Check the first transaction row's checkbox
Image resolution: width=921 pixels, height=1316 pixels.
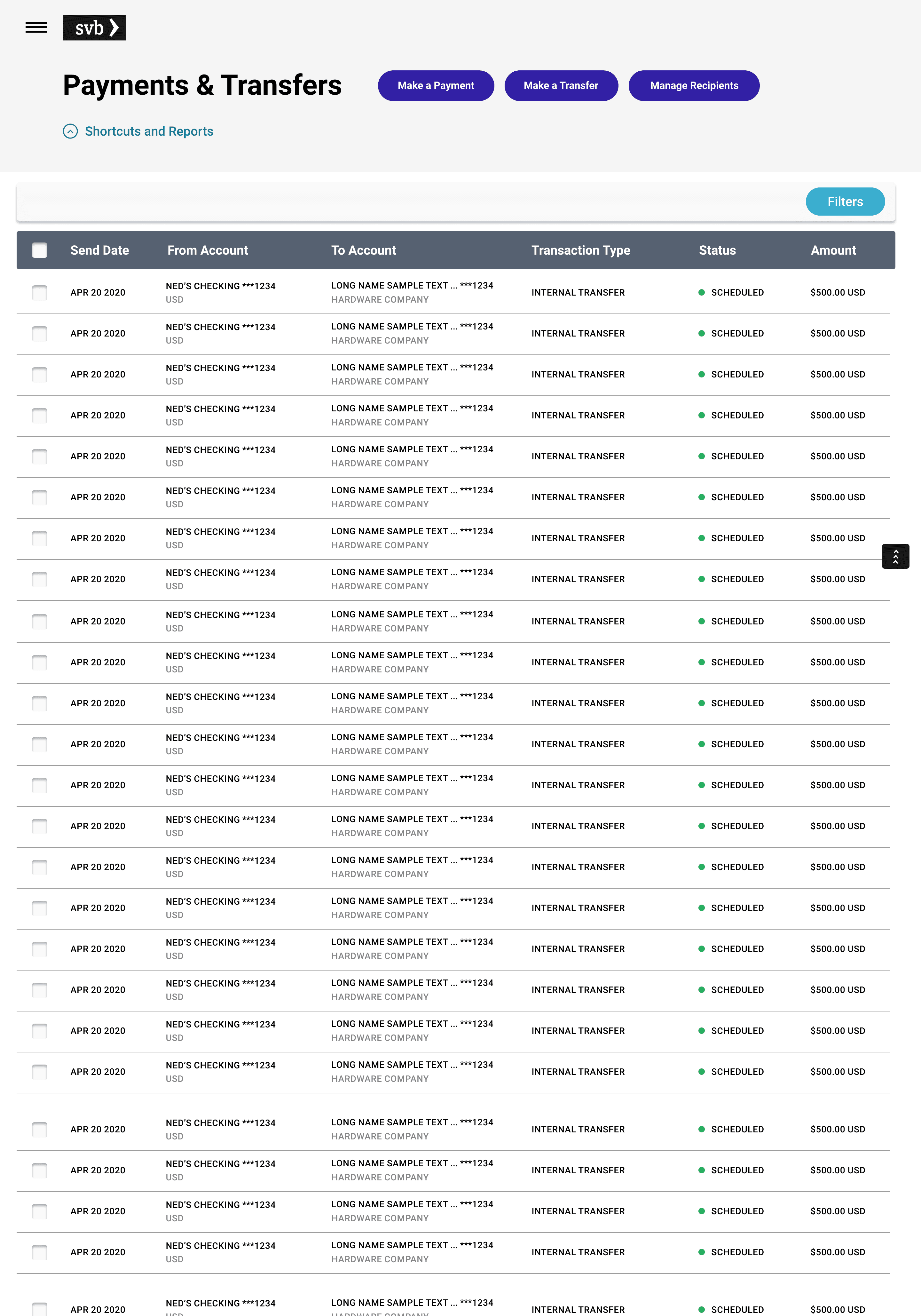click(x=39, y=293)
